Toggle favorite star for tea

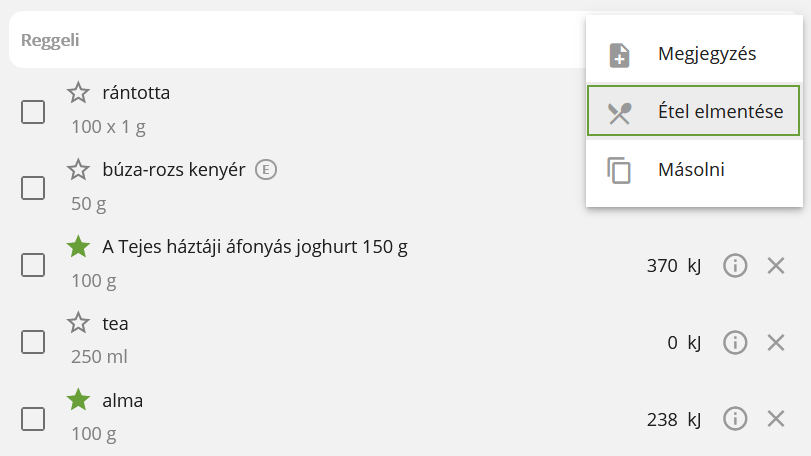click(x=78, y=323)
